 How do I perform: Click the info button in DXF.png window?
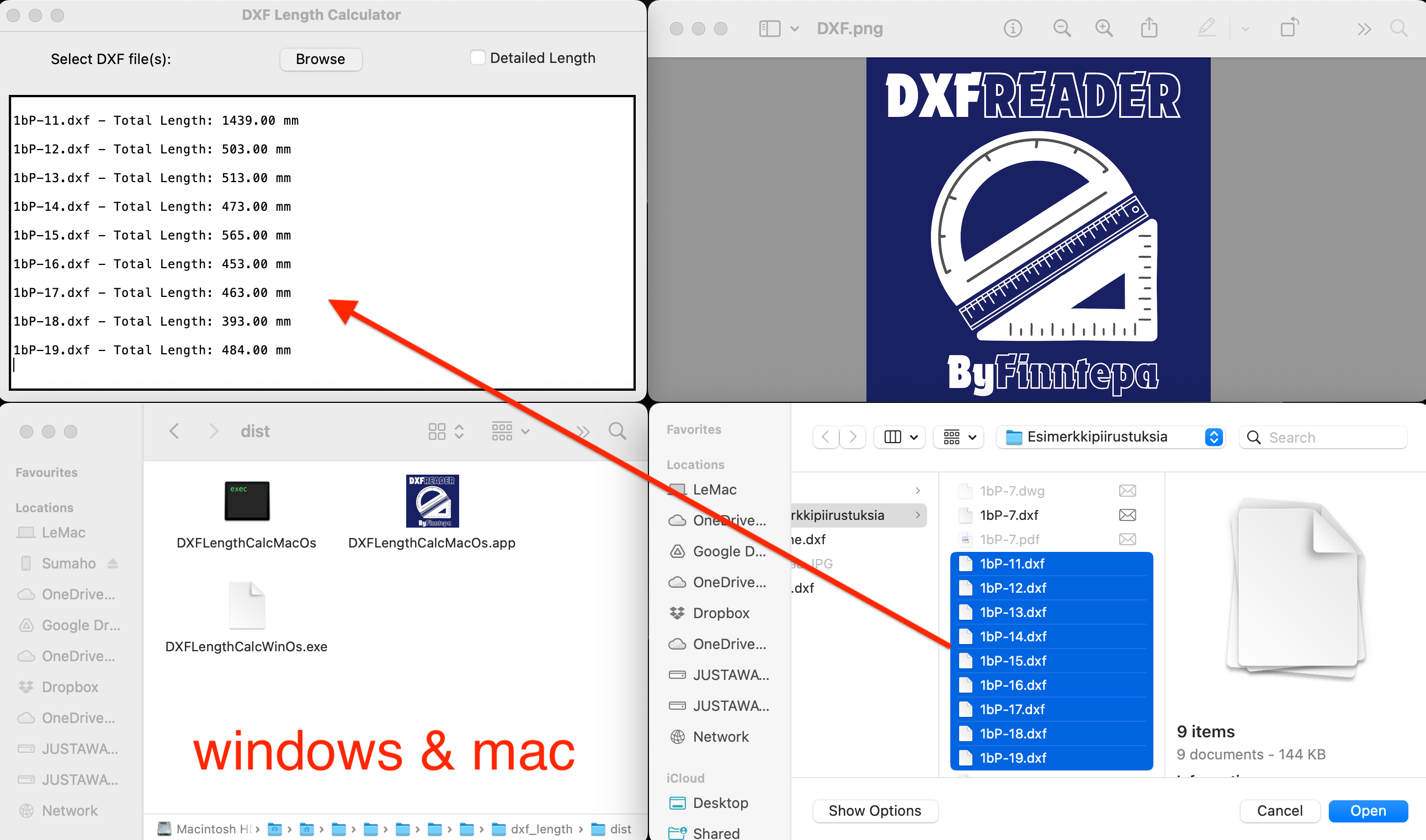point(1013,27)
